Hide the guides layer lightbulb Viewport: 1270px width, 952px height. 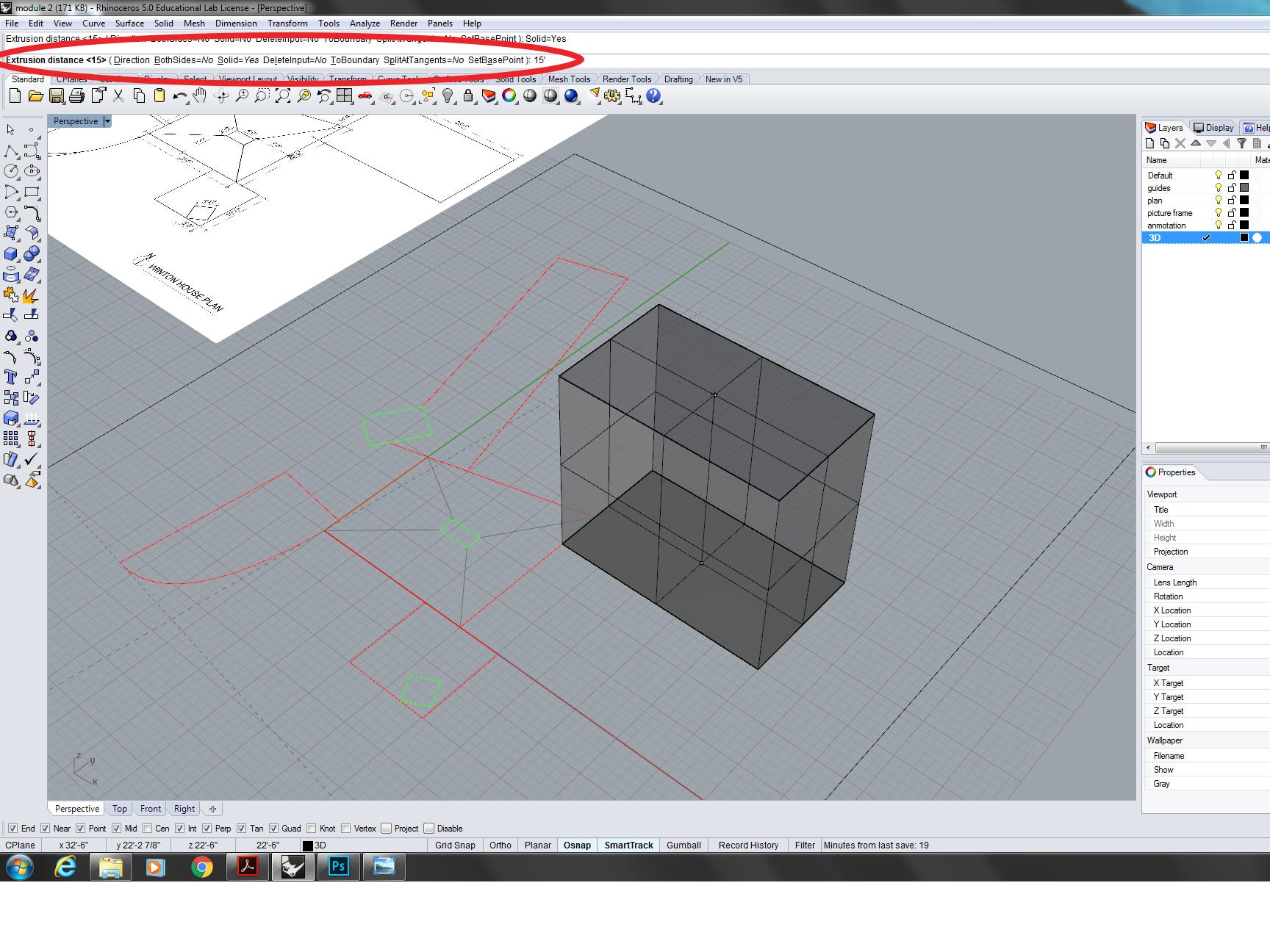click(1219, 188)
